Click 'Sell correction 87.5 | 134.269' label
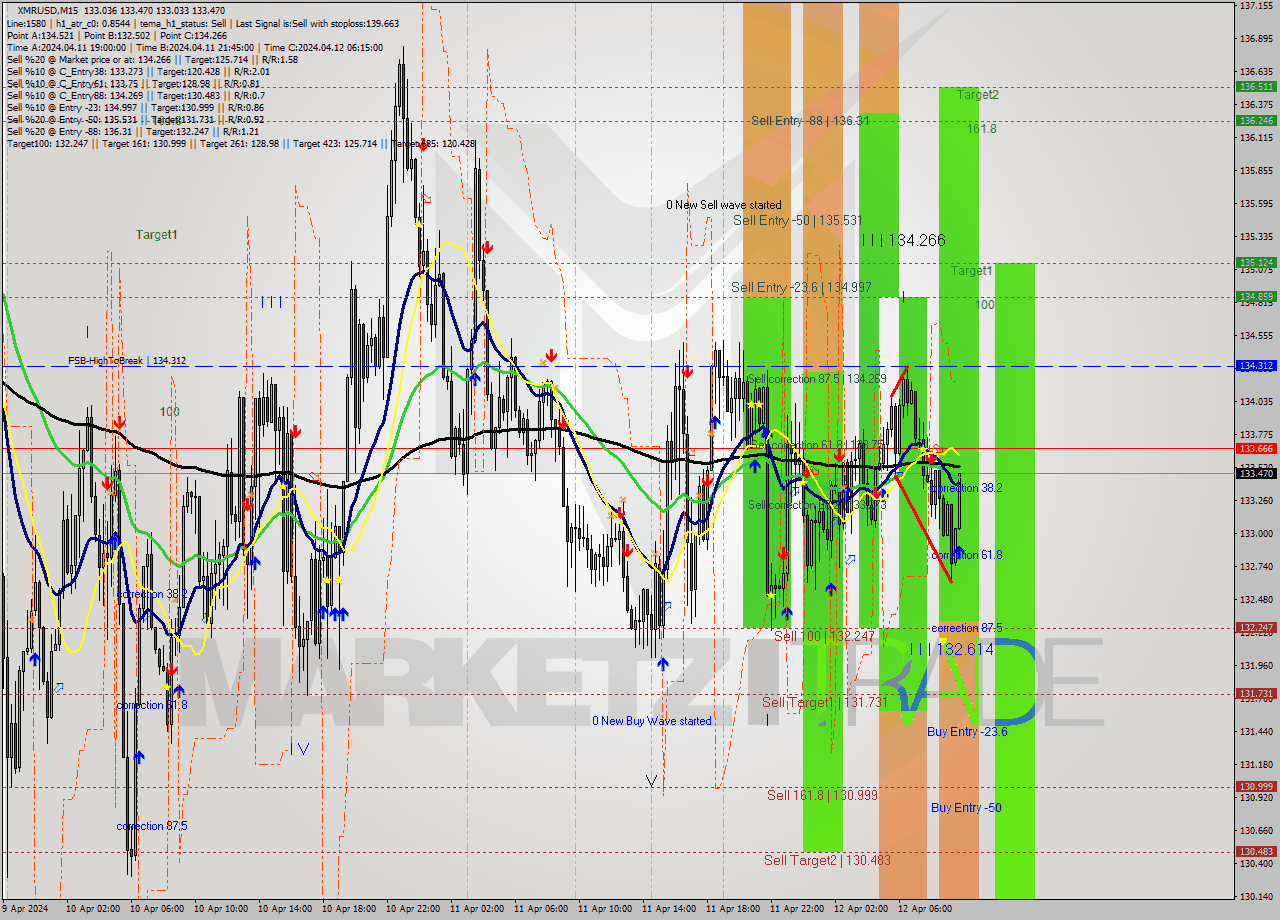1280x920 pixels. tap(817, 379)
